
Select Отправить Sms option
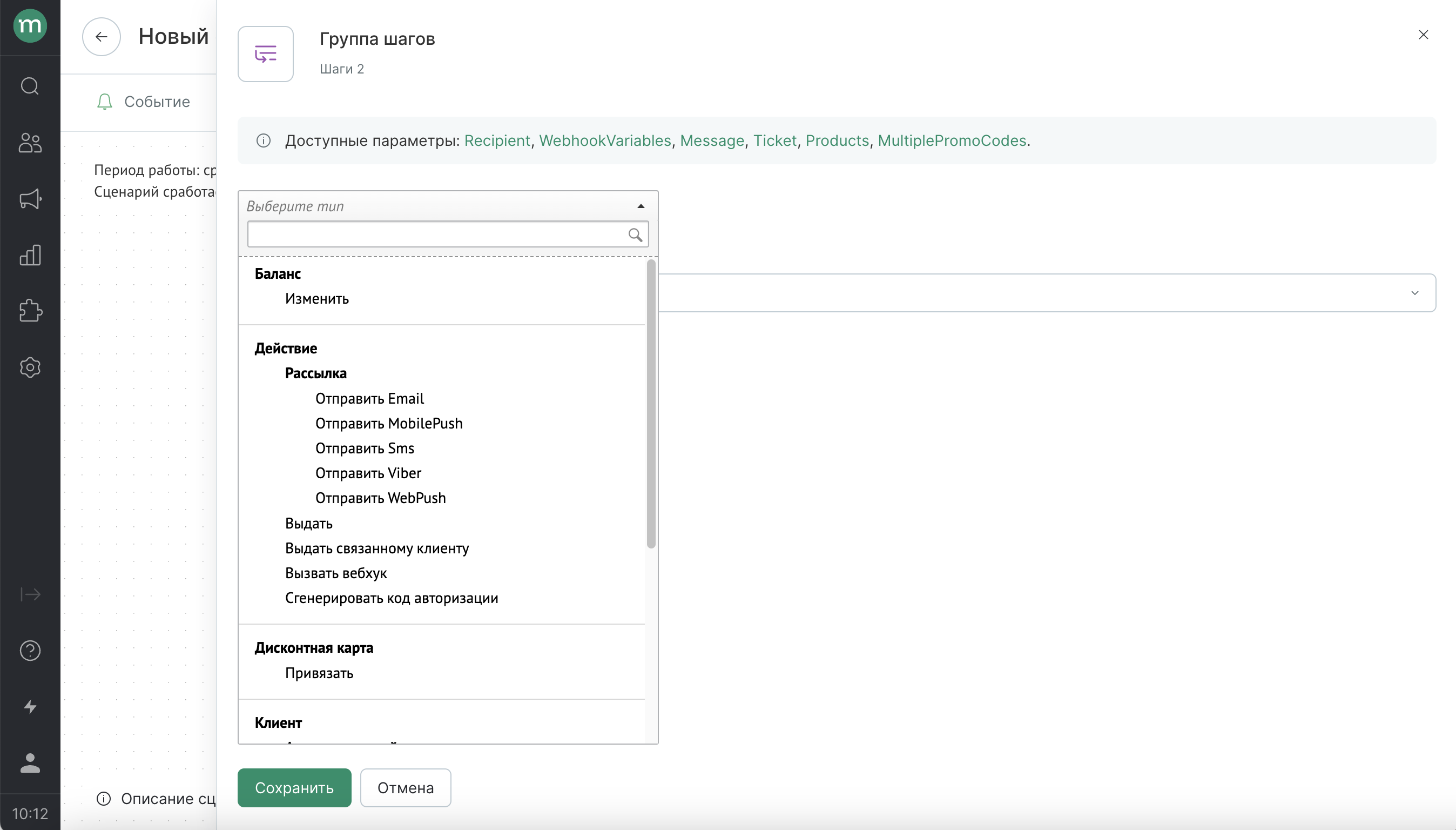pos(365,448)
